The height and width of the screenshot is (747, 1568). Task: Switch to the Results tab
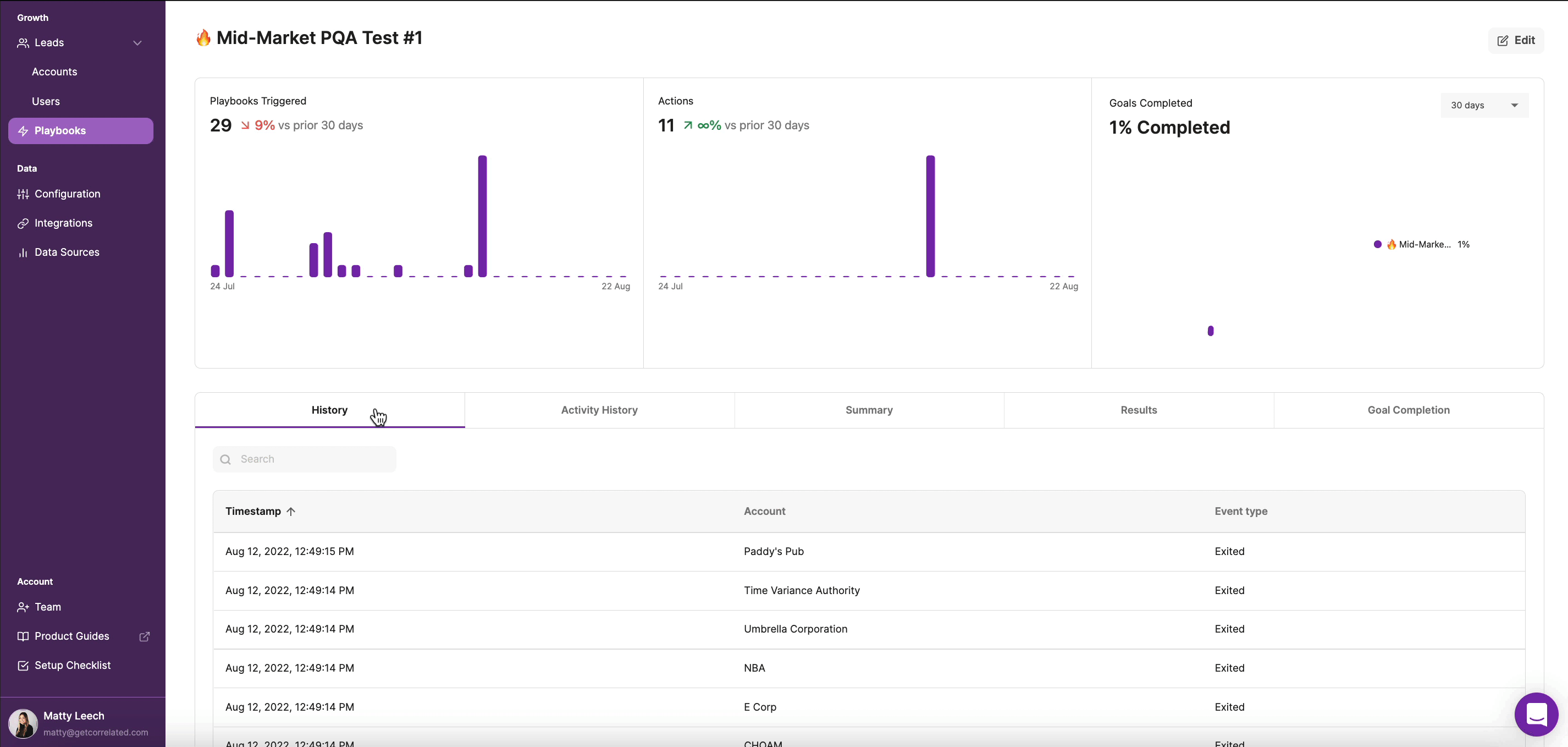[1139, 410]
